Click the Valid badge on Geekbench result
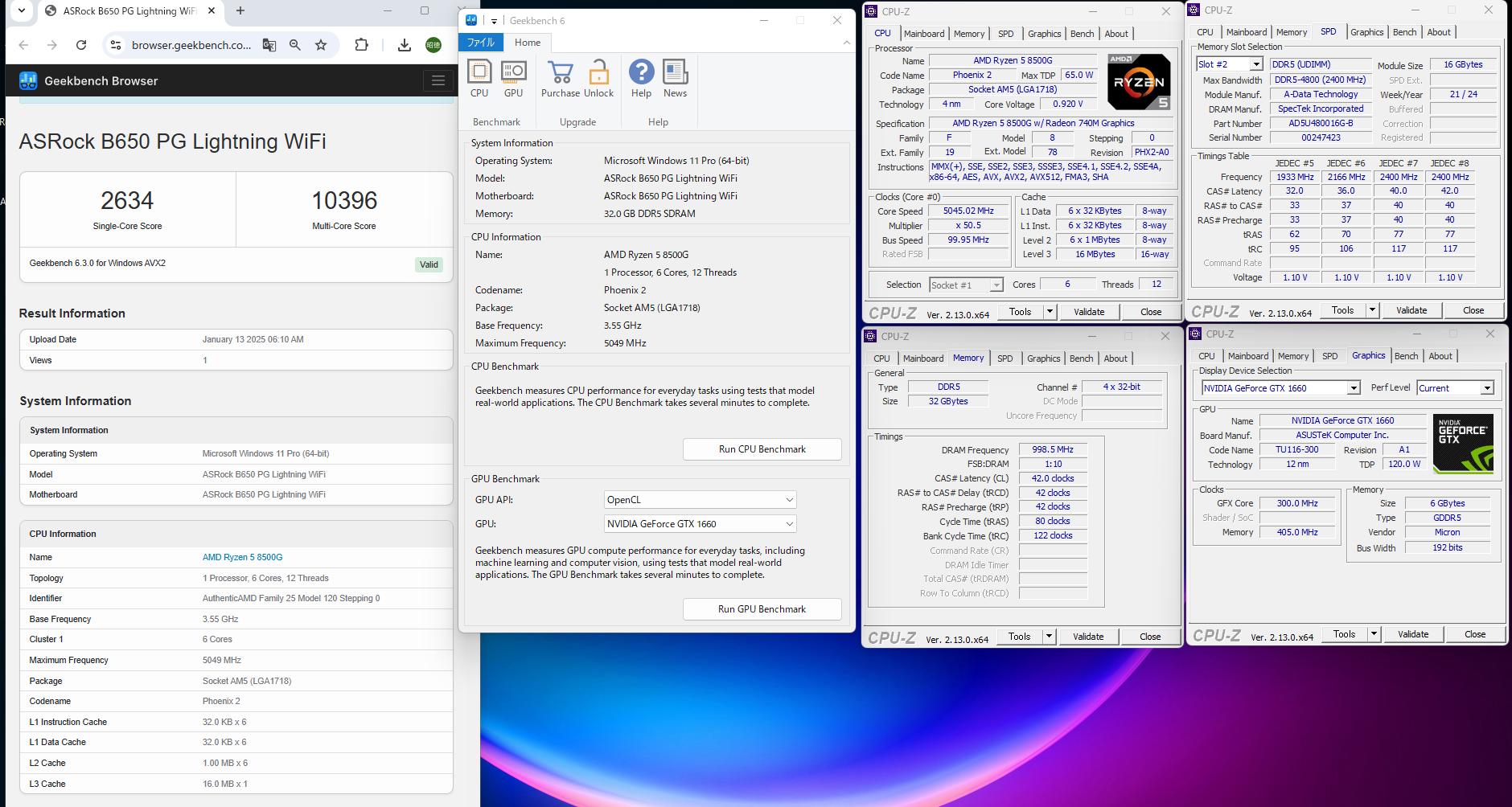Image resolution: width=1512 pixels, height=807 pixels. click(x=429, y=264)
